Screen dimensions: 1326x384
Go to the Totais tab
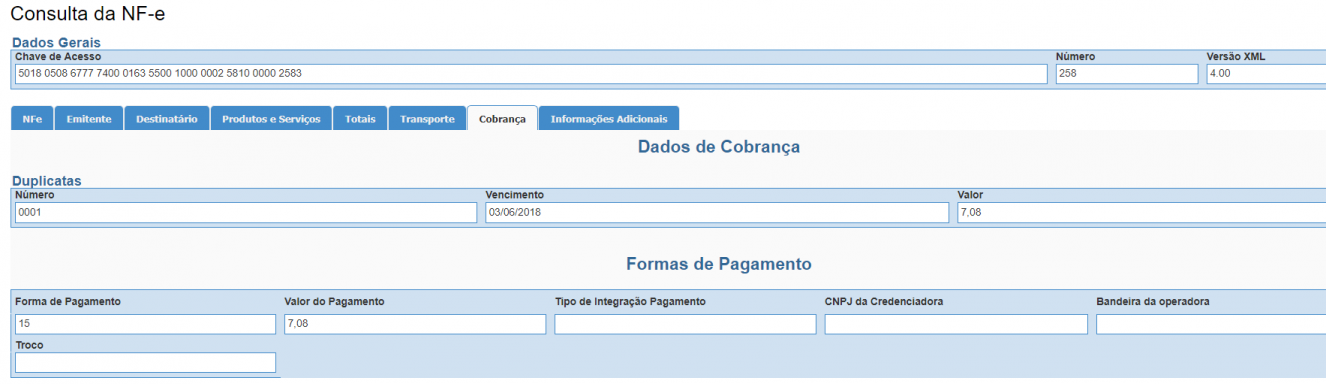click(x=360, y=118)
